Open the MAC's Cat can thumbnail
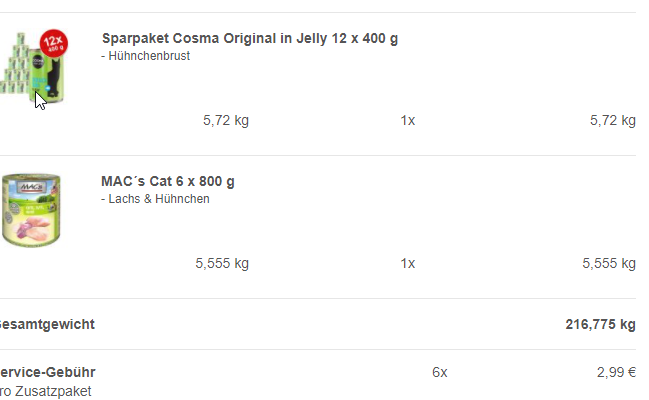Image resolution: width=649 pixels, height=400 pixels. pos(31,210)
